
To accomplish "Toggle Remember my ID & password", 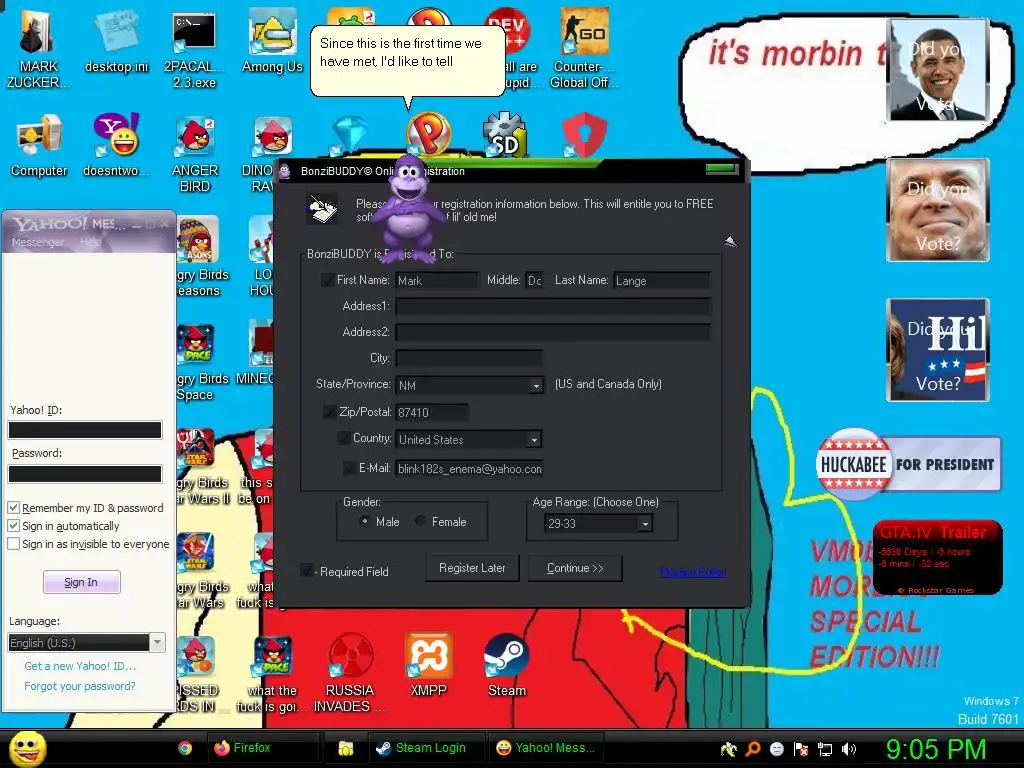I will pyautogui.click(x=14, y=507).
